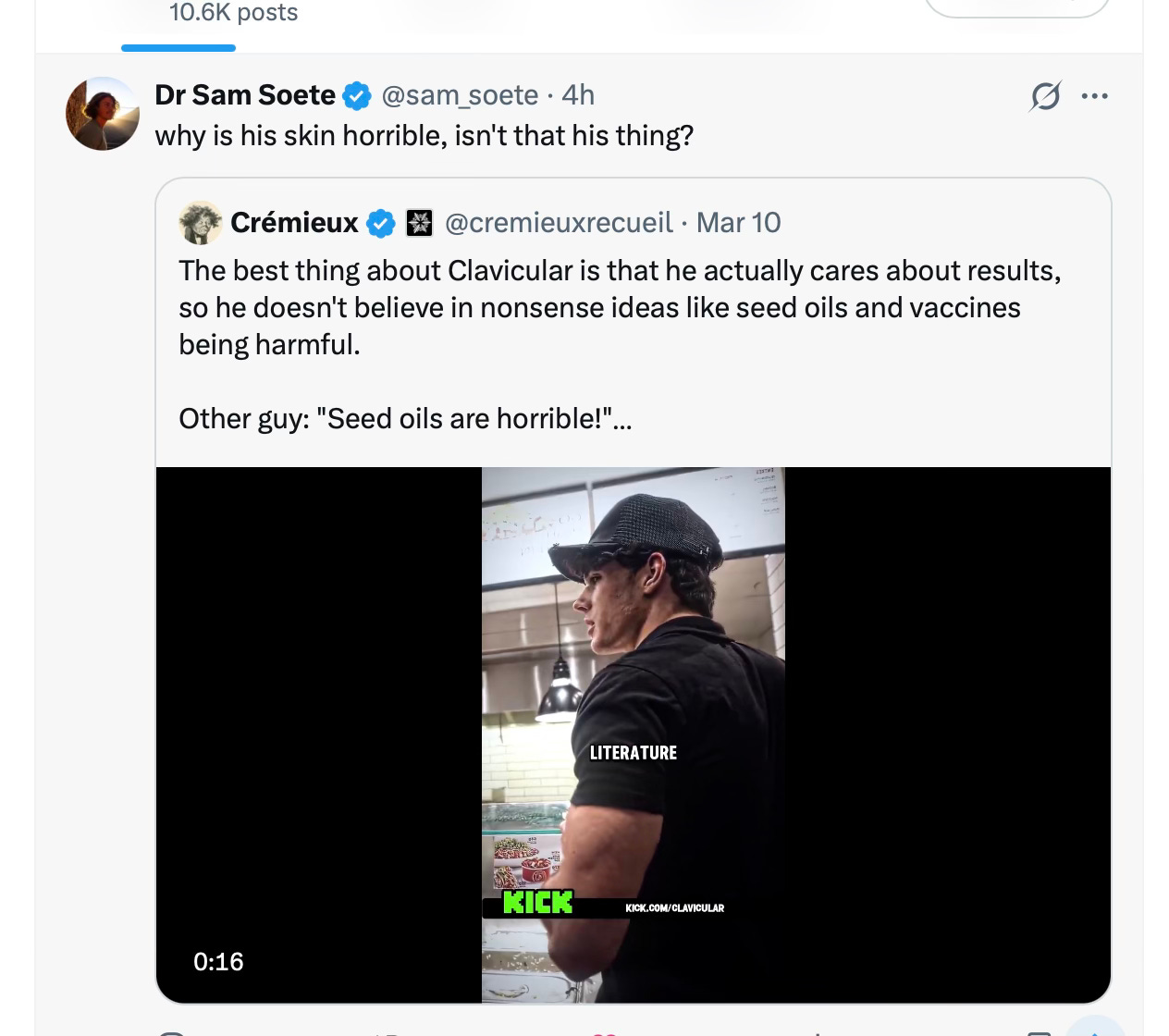1169x1036 pixels.
Task: Click Crémieux's small profile avatar
Action: [201, 223]
